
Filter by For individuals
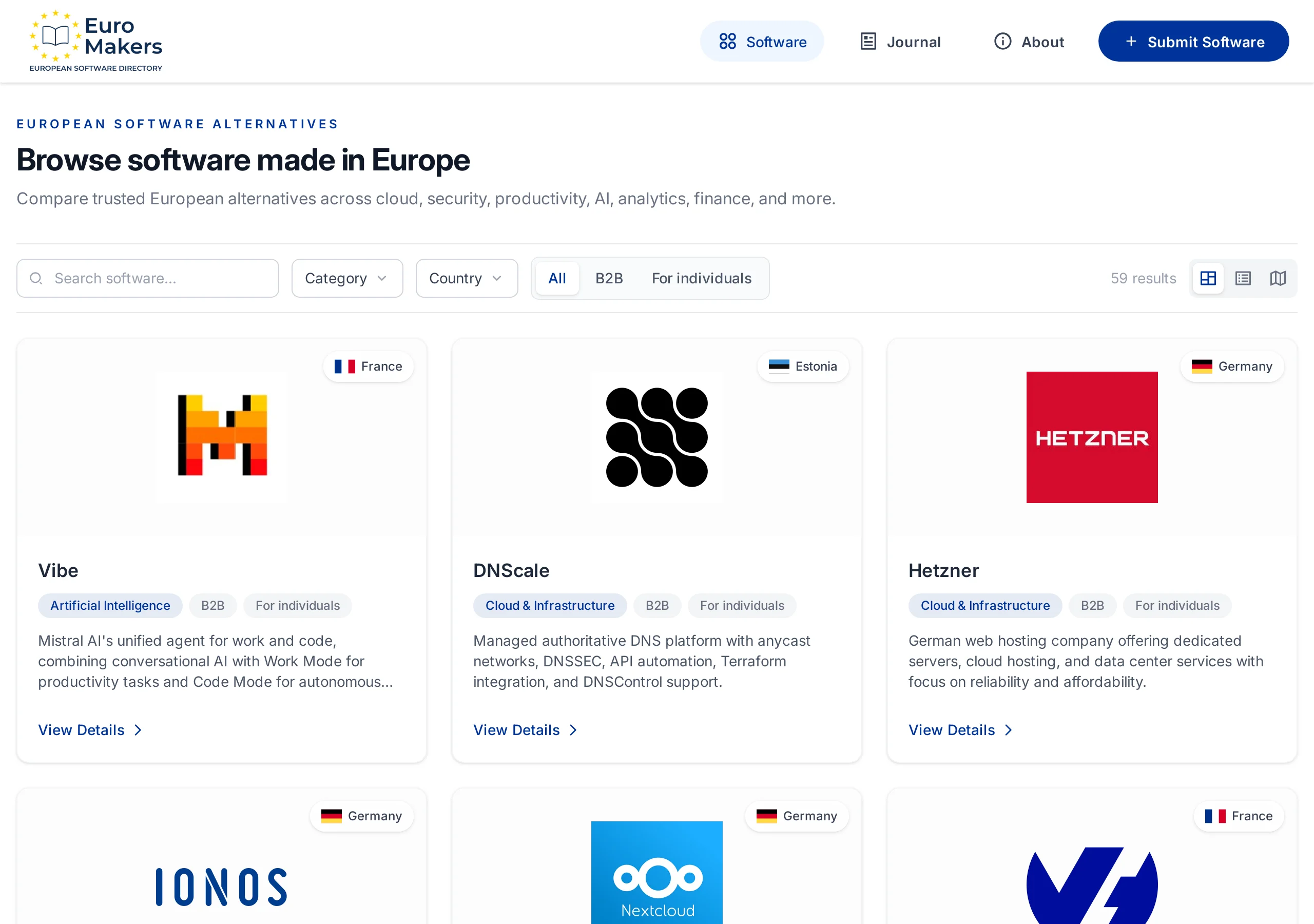[702, 278]
